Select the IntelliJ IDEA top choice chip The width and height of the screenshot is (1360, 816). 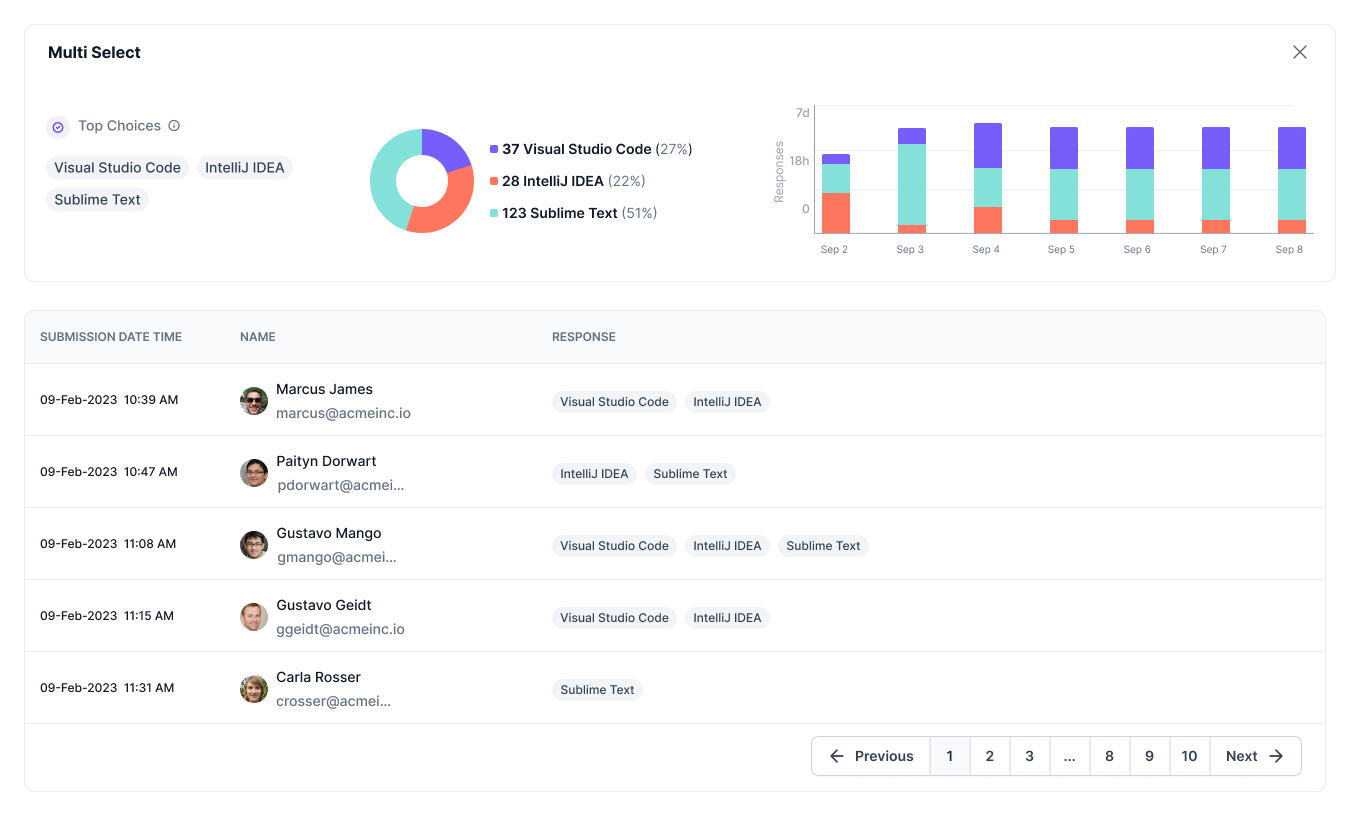[x=245, y=168]
